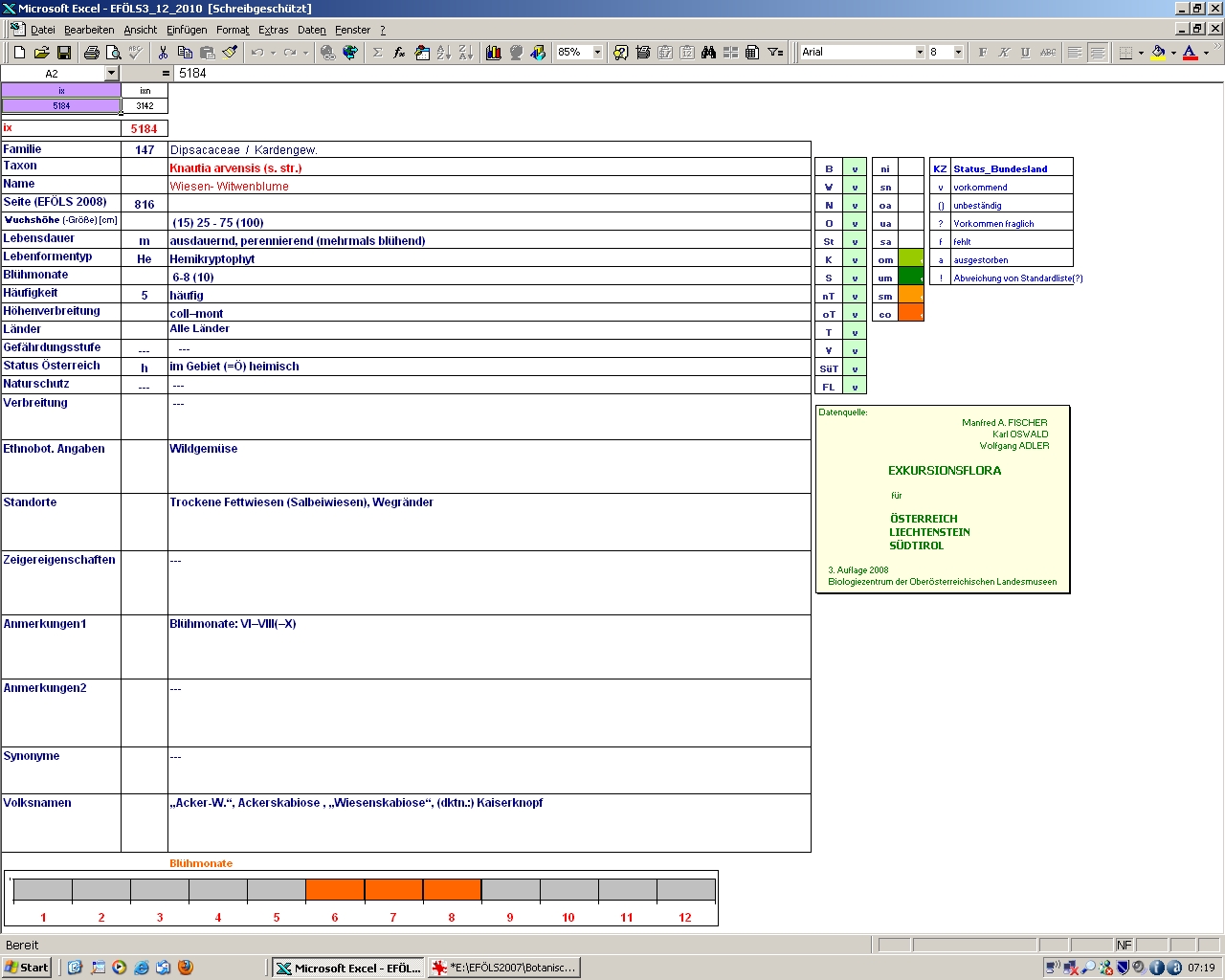Image resolution: width=1225 pixels, height=980 pixels.
Task: Copy selection with the Copy icon
Action: 185,53
